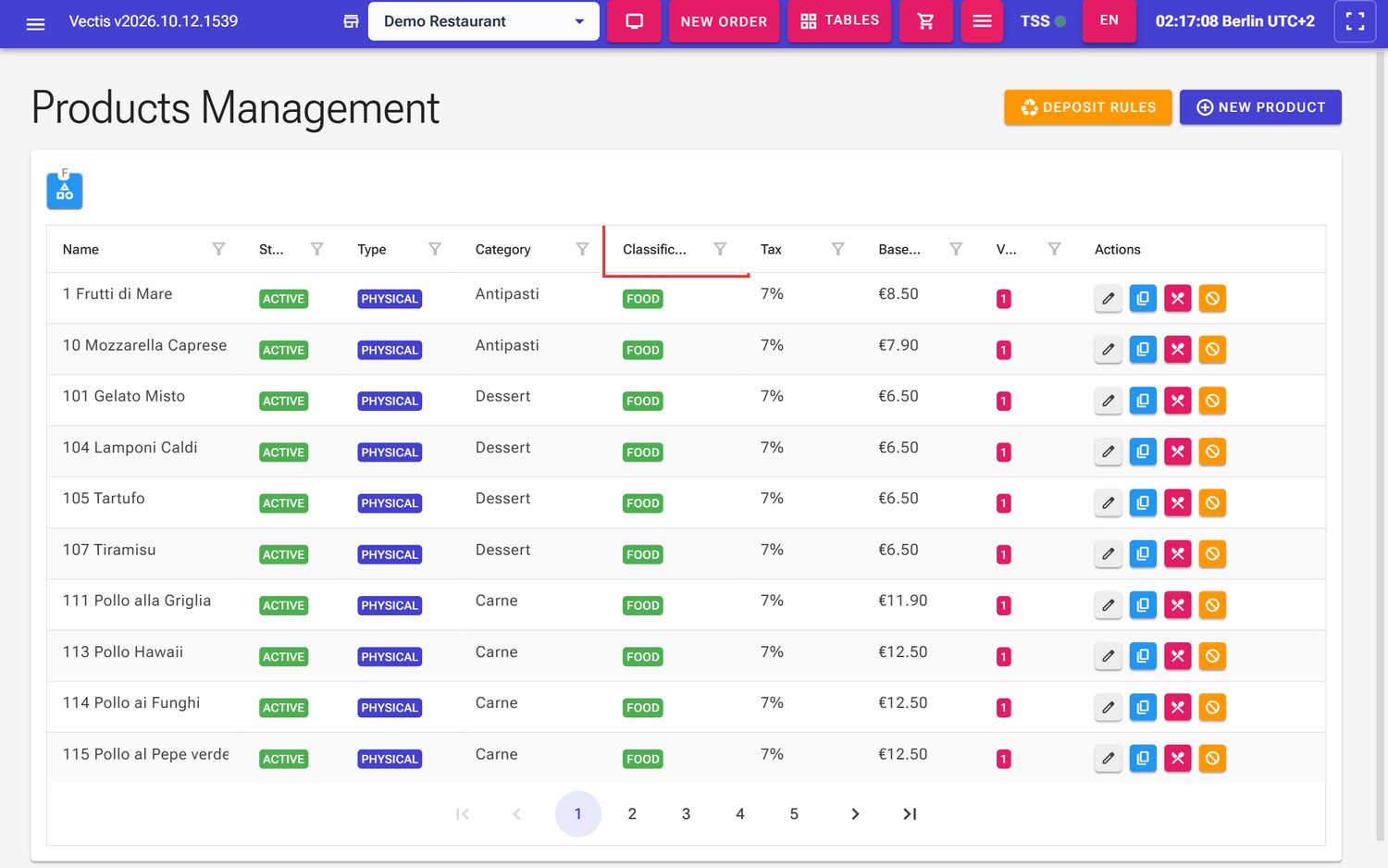
Task: Edit the 1 Frutti di Mare product
Action: [1108, 299]
